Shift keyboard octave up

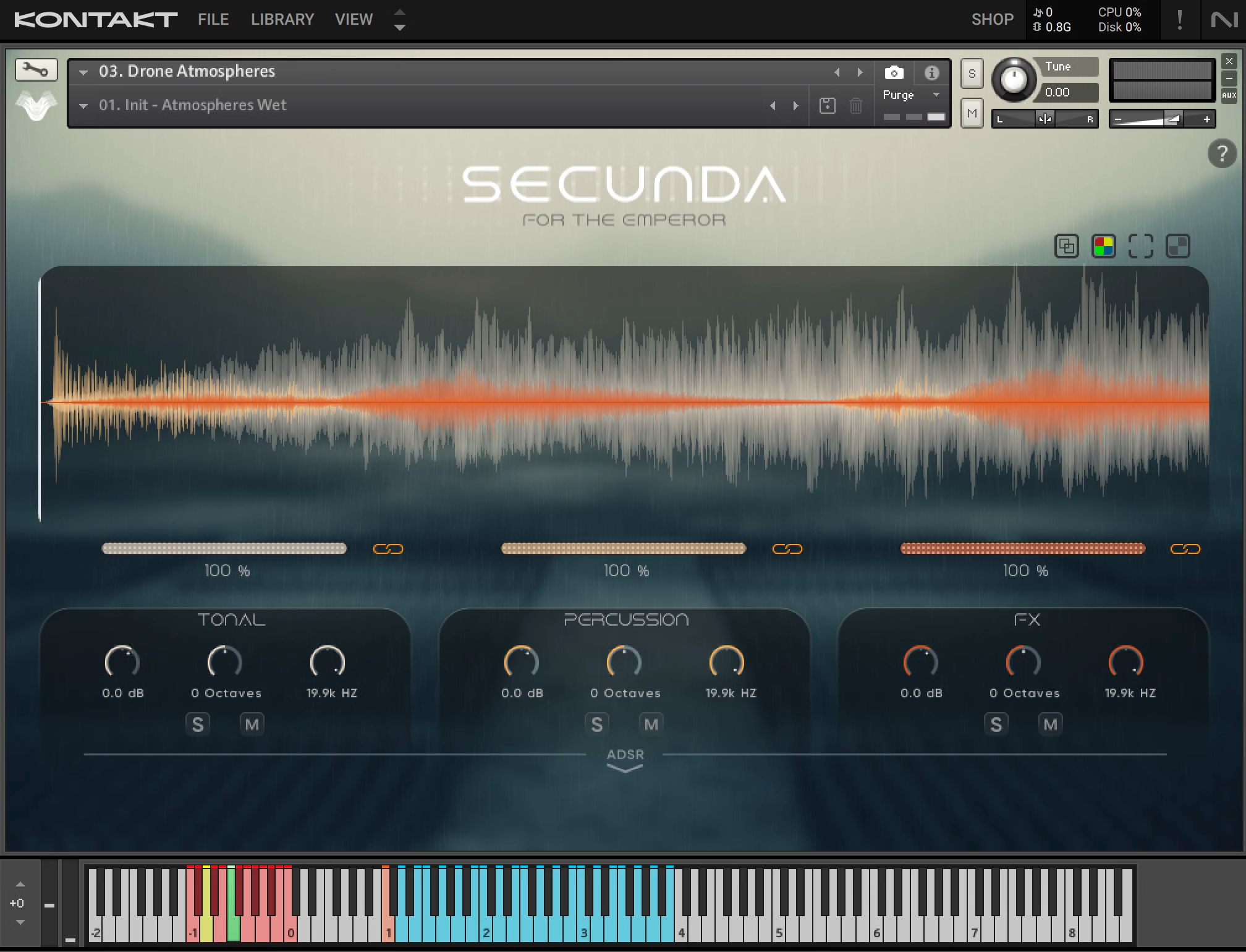(20, 884)
